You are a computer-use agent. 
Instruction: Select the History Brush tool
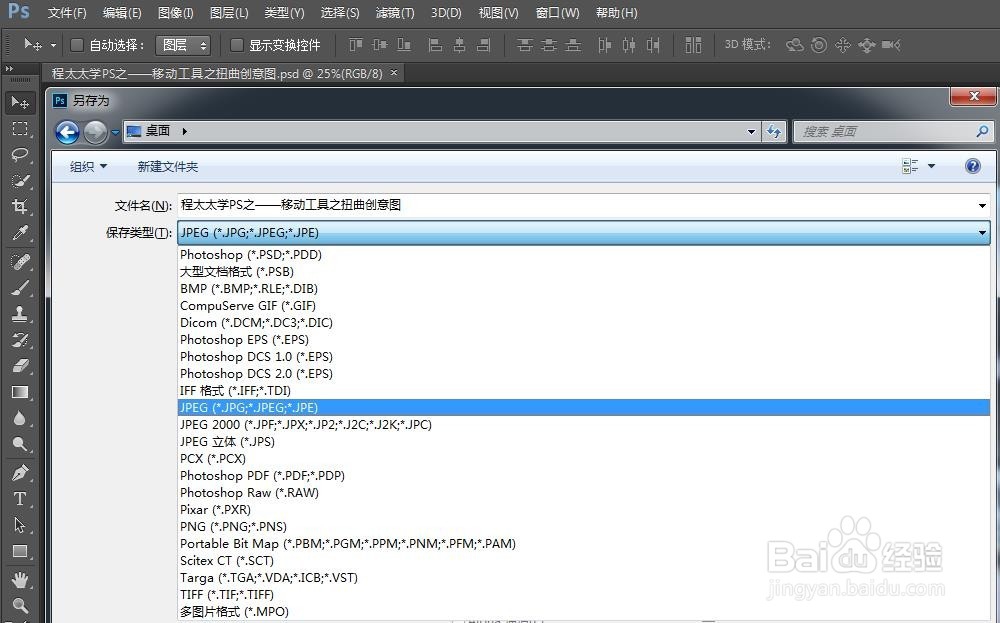tap(20, 340)
